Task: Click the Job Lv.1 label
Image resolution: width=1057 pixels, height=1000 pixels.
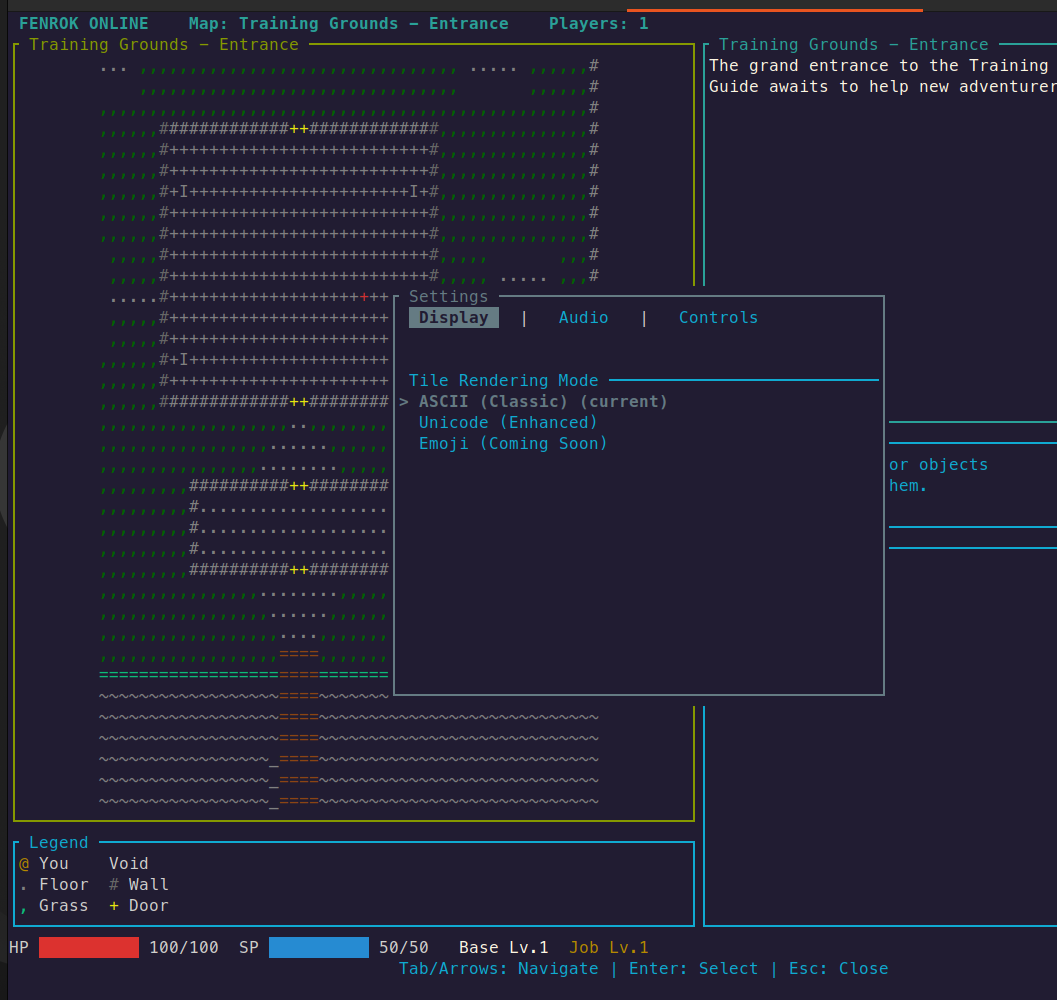Action: 609,948
